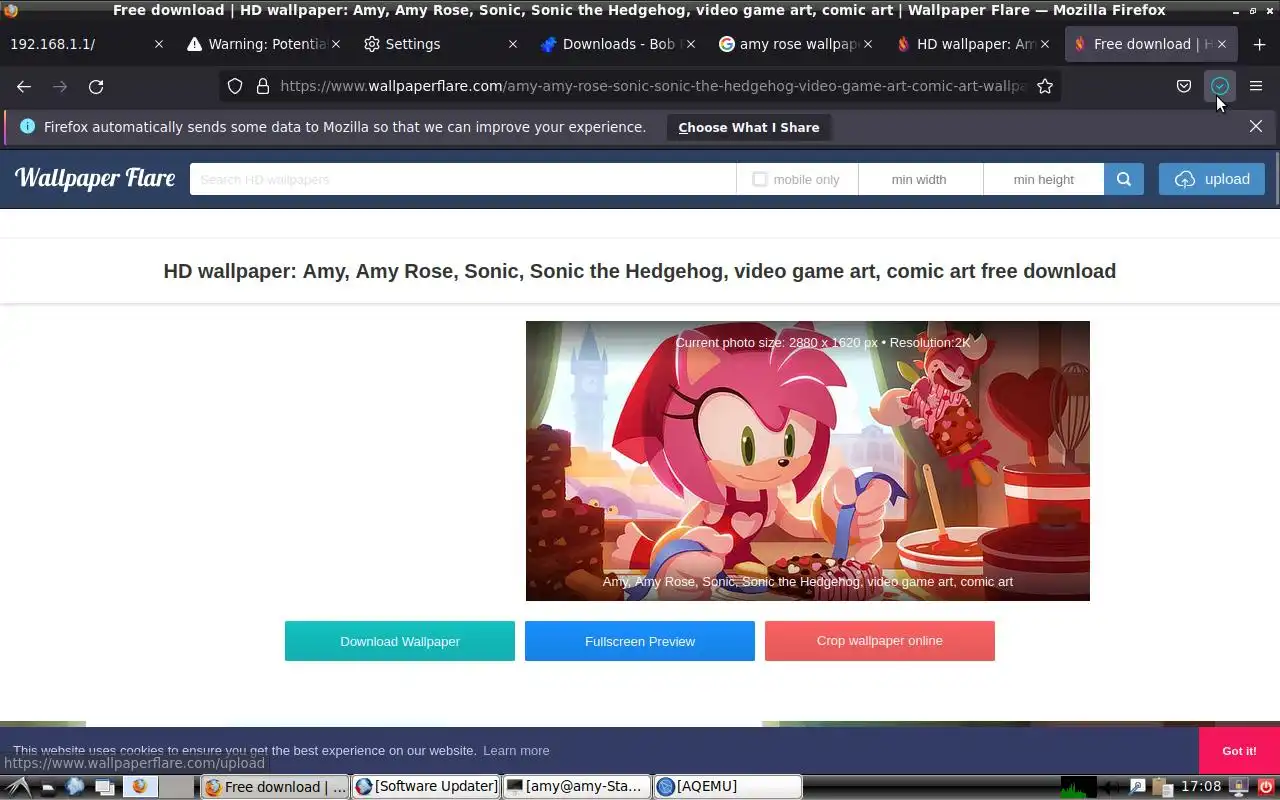Switch to the Downloads - Bob tab

click(x=618, y=44)
